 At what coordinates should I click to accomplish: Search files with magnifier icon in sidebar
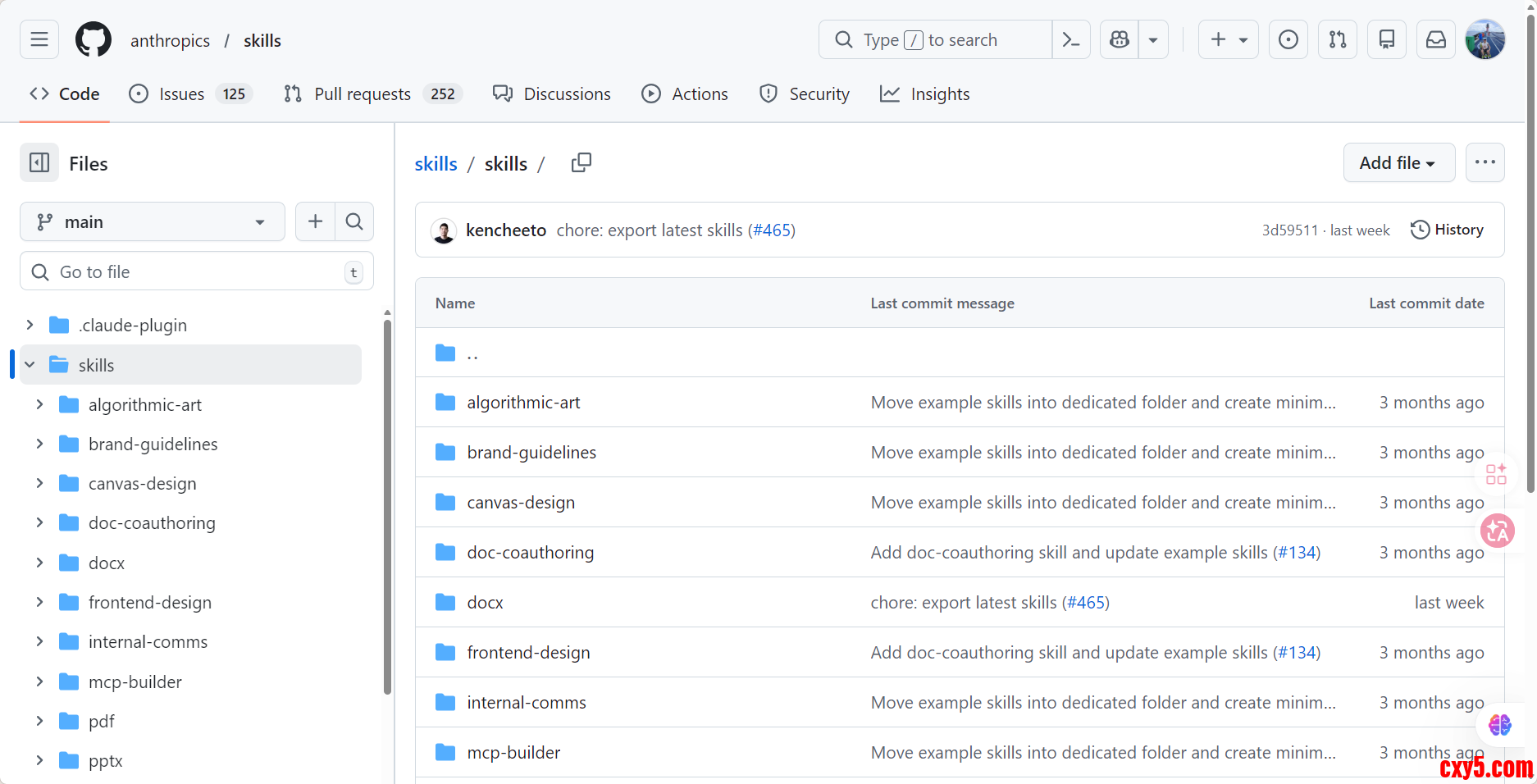point(354,221)
